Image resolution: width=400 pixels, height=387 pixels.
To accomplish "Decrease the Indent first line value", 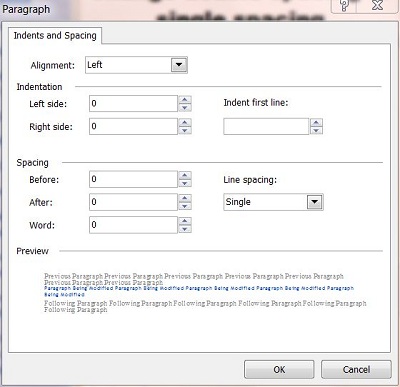I will coord(316,130).
